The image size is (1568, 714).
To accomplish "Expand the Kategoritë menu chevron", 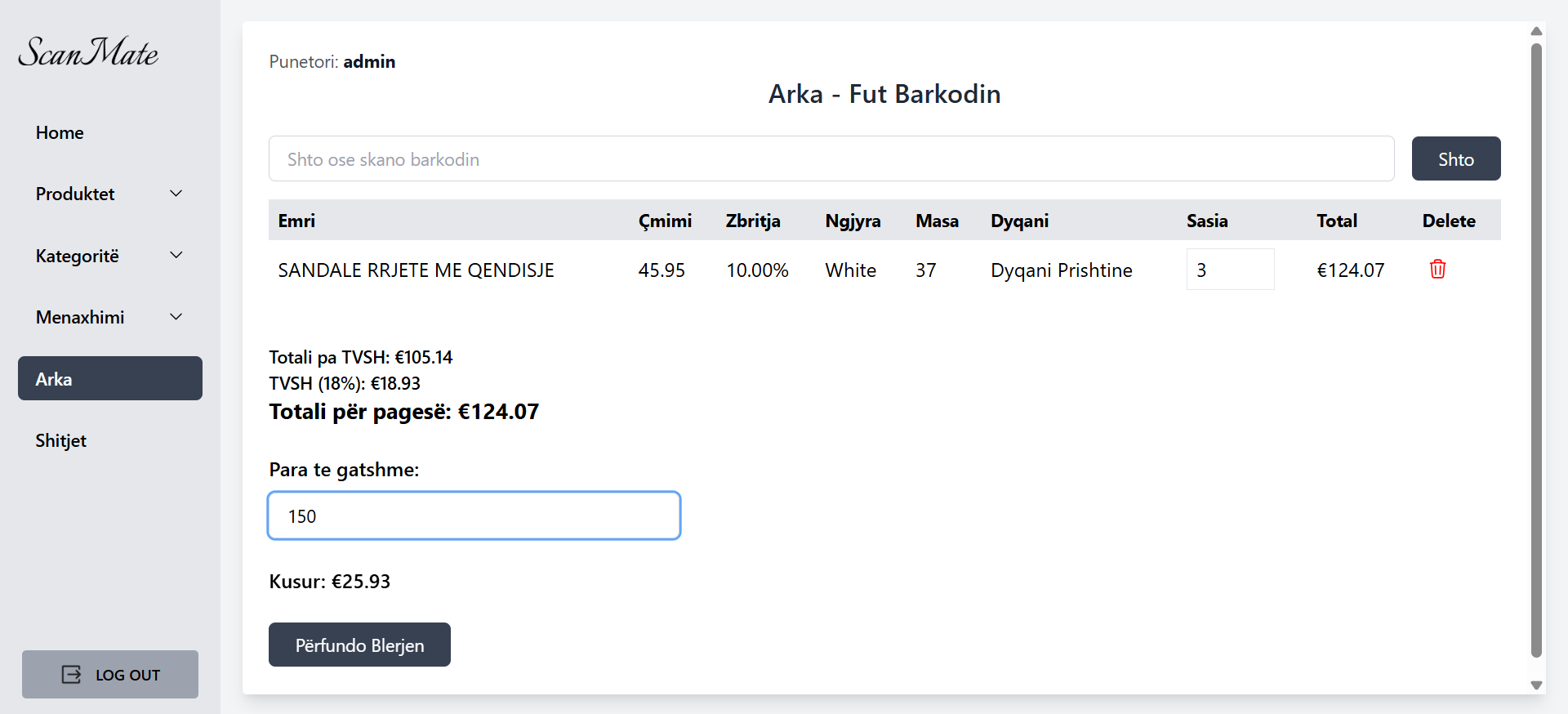I will (176, 256).
